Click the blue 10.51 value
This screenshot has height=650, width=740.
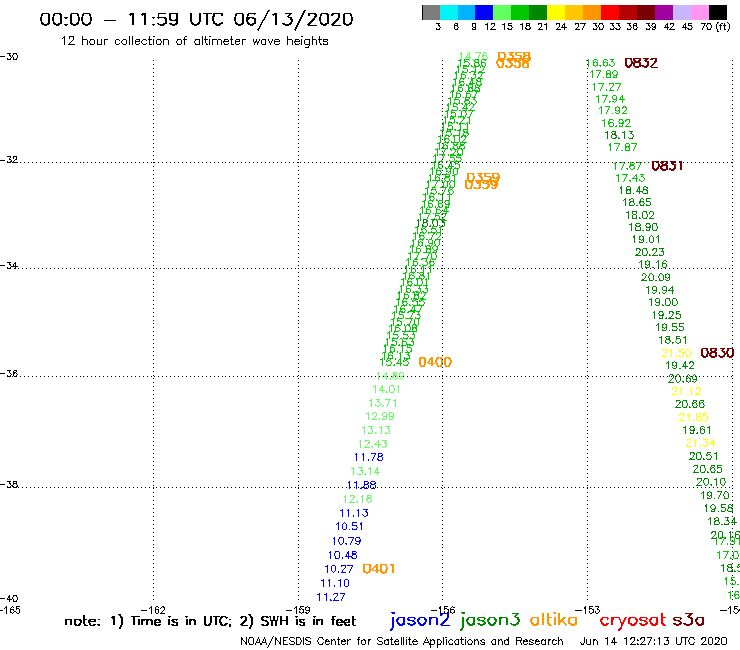point(349,526)
